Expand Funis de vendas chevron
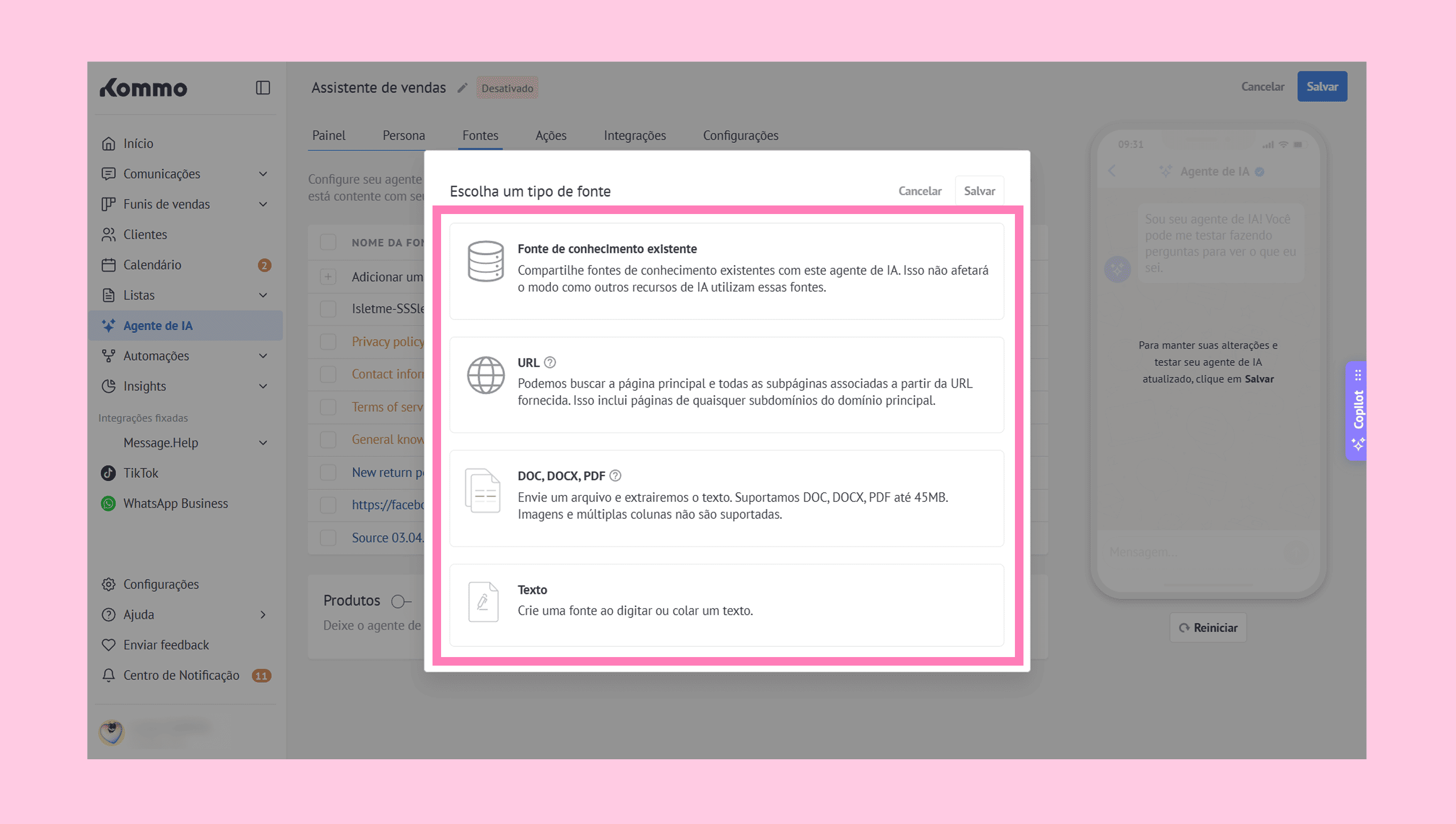 [263, 204]
